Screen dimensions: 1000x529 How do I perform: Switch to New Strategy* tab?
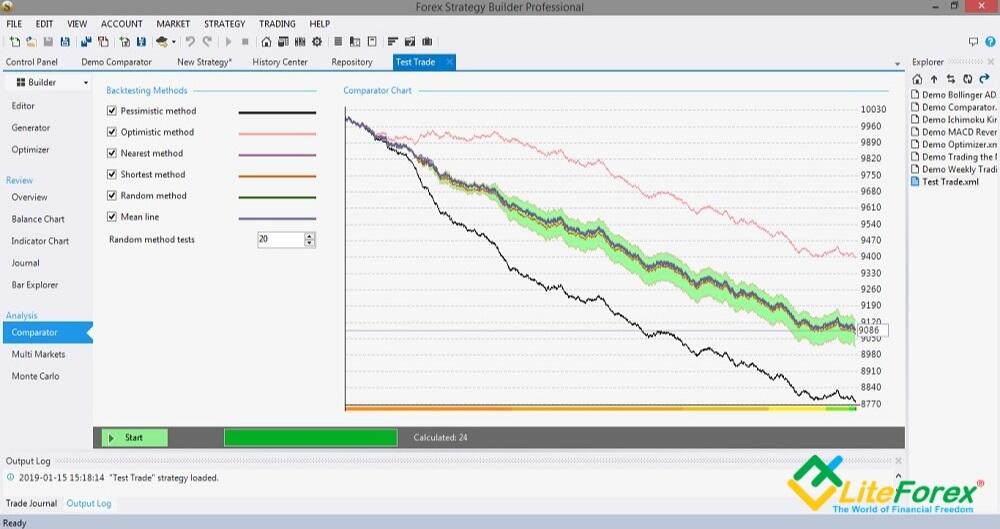click(x=204, y=62)
